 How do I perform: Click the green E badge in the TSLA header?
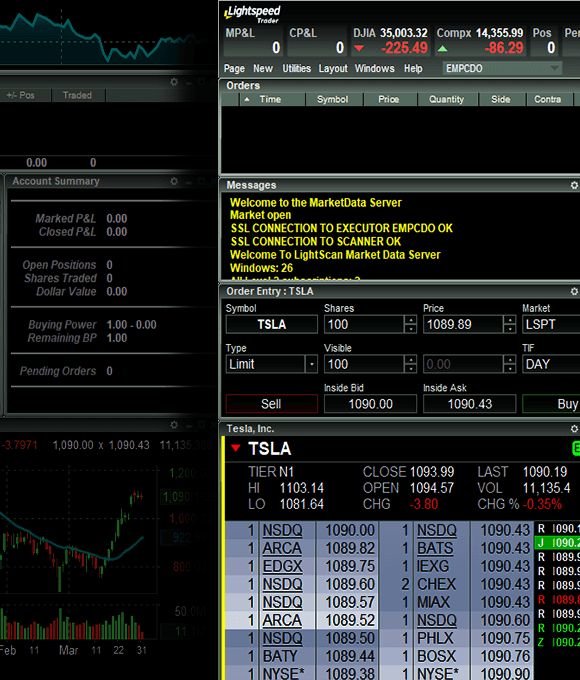coord(576,448)
